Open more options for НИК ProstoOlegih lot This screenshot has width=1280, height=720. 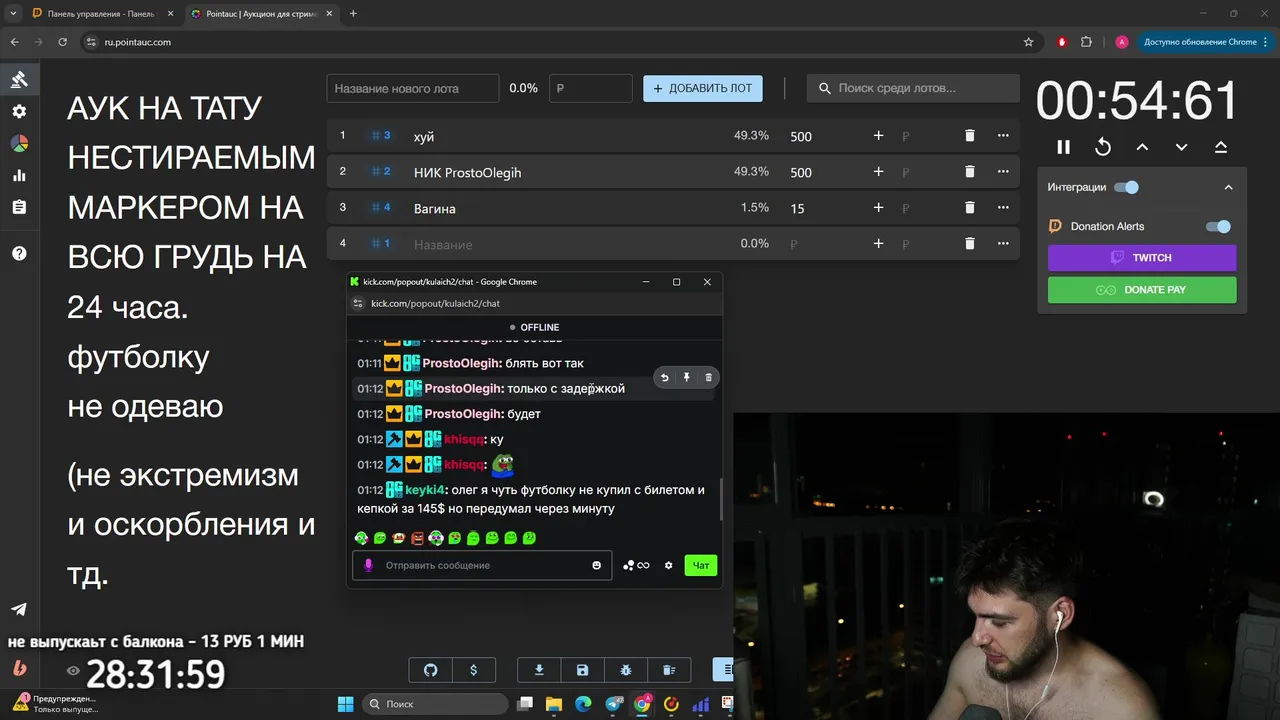pyautogui.click(x=1003, y=172)
